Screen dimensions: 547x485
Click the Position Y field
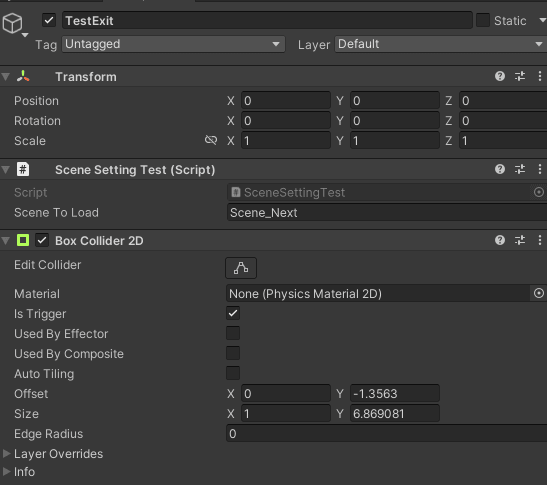(395, 100)
